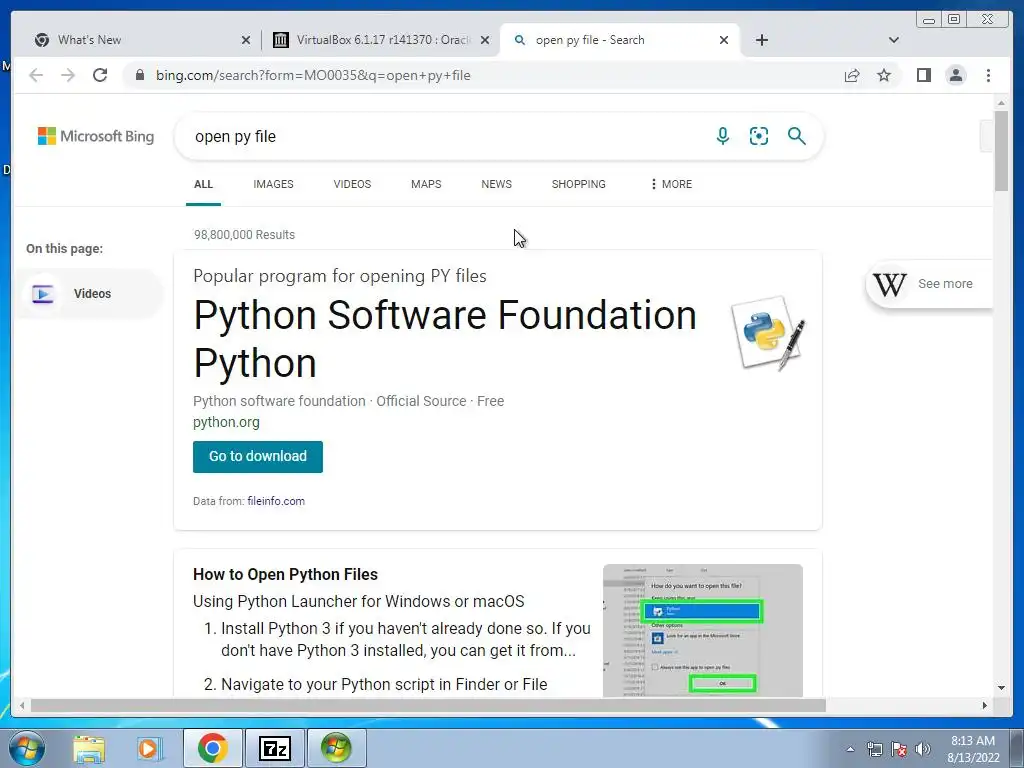Open Chrome three-dot menu

(988, 75)
